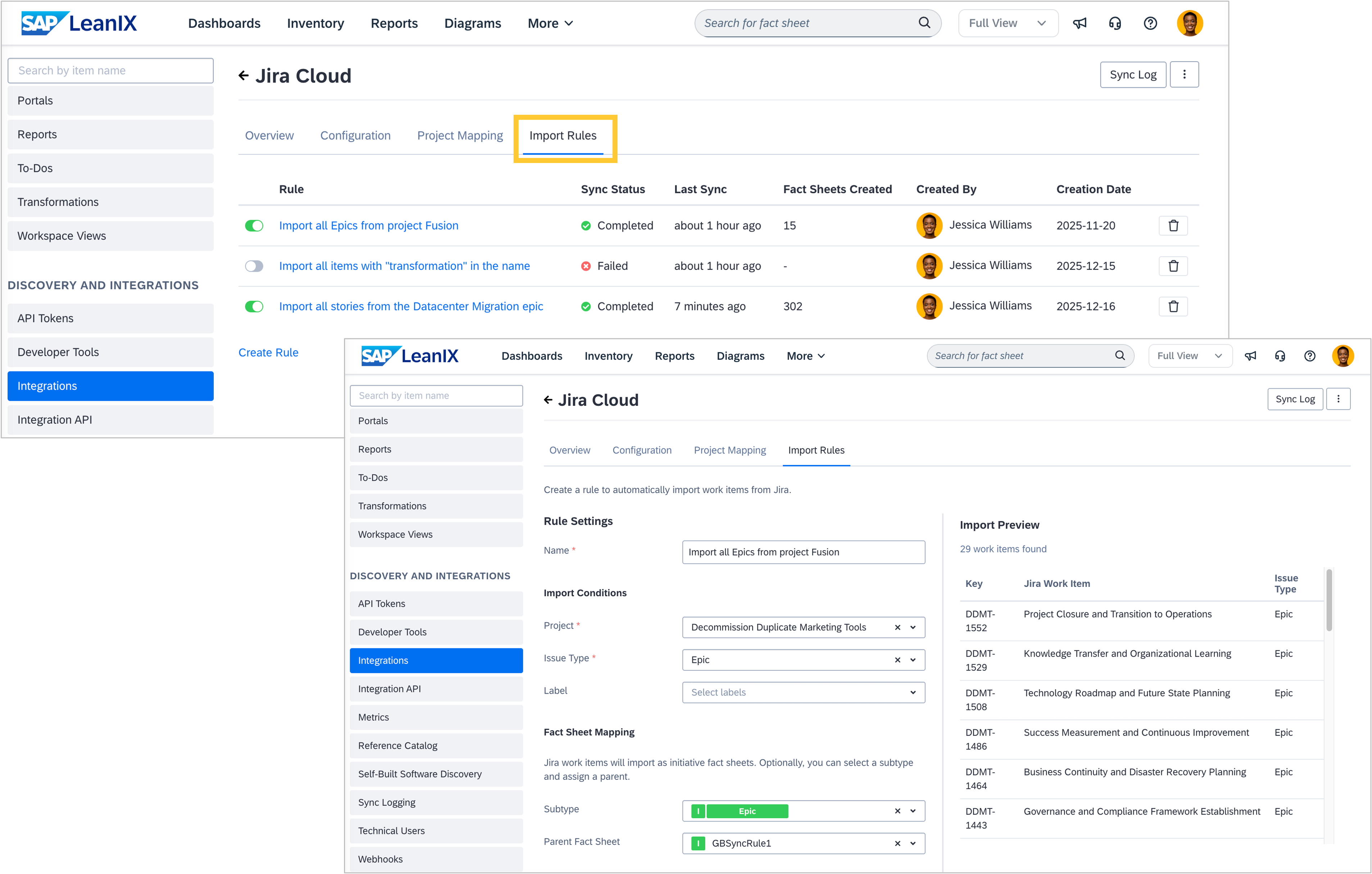This screenshot has height=874, width=1372.
Task: Click the help question mark icon in lower window
Action: click(1309, 356)
